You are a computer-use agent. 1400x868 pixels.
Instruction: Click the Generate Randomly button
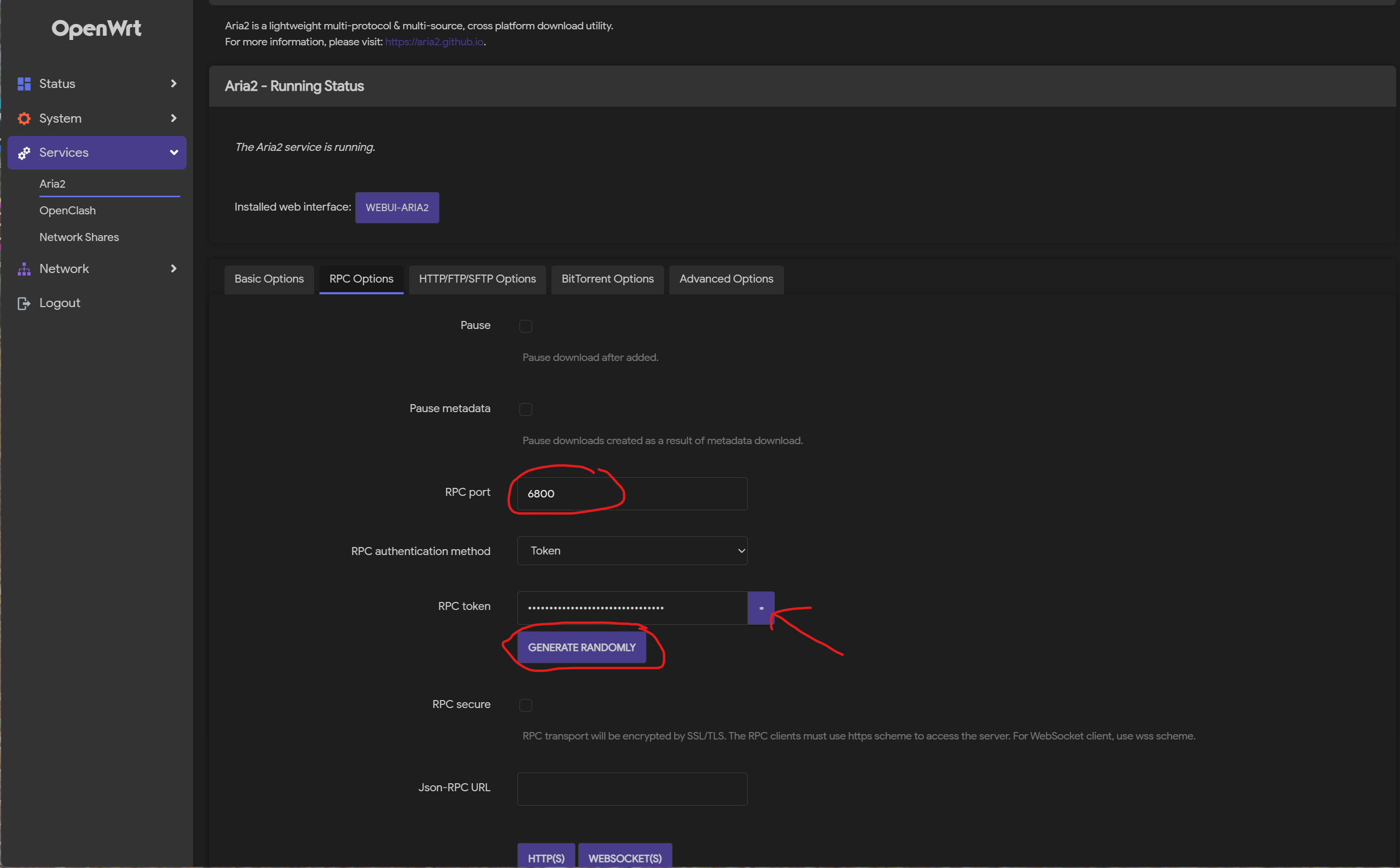581,648
